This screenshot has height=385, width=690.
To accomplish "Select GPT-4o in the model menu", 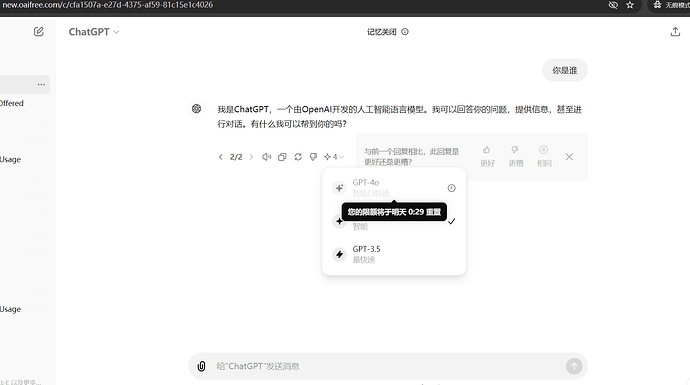I will pos(394,188).
